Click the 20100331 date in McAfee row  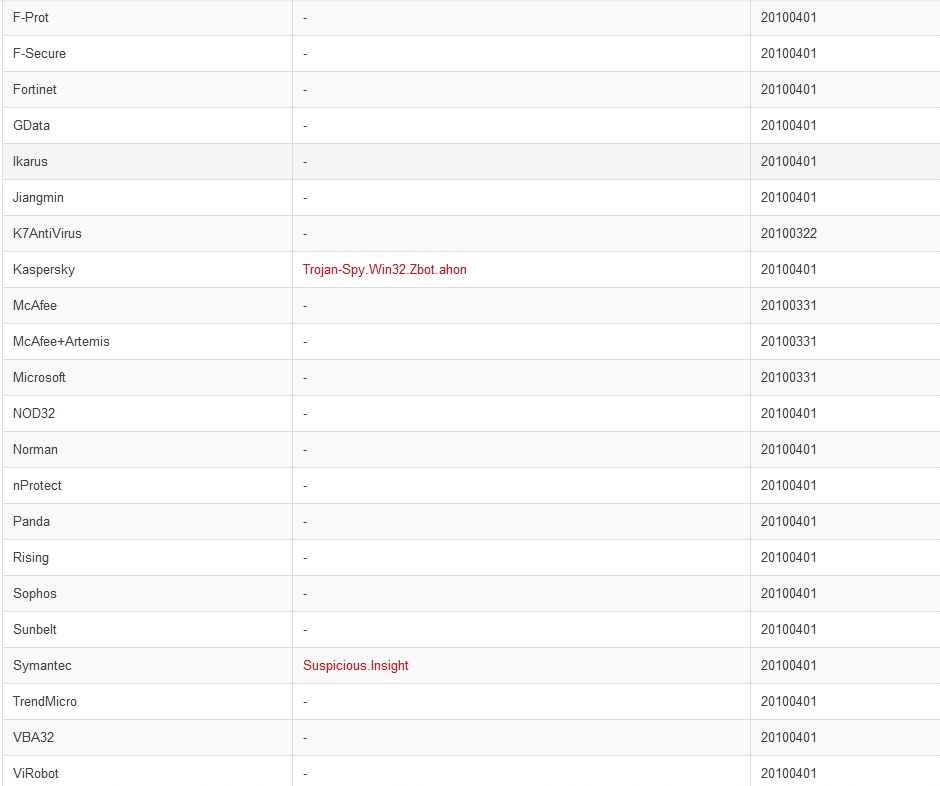[x=788, y=305]
